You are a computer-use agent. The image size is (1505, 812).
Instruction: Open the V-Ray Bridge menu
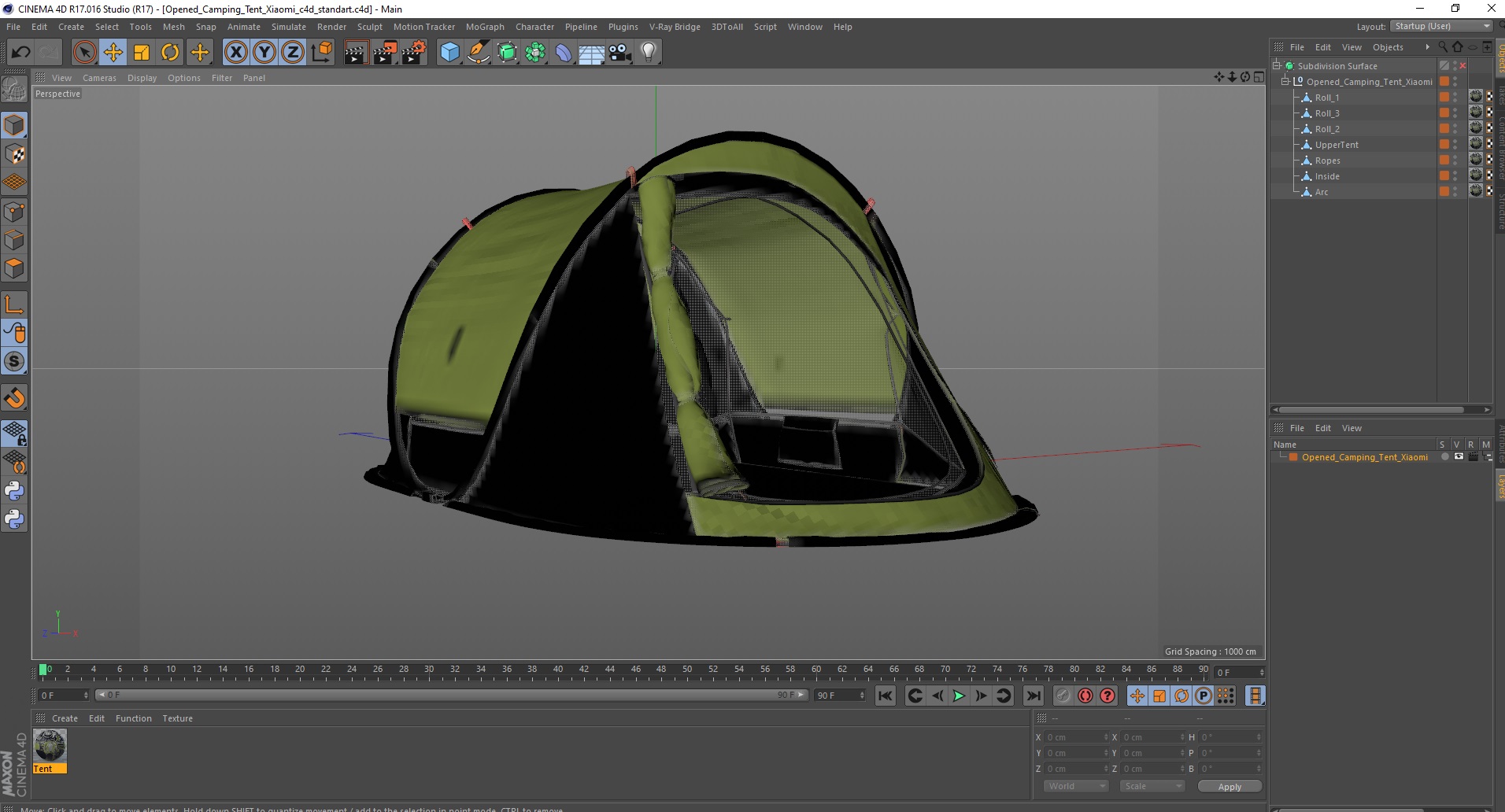coord(675,27)
